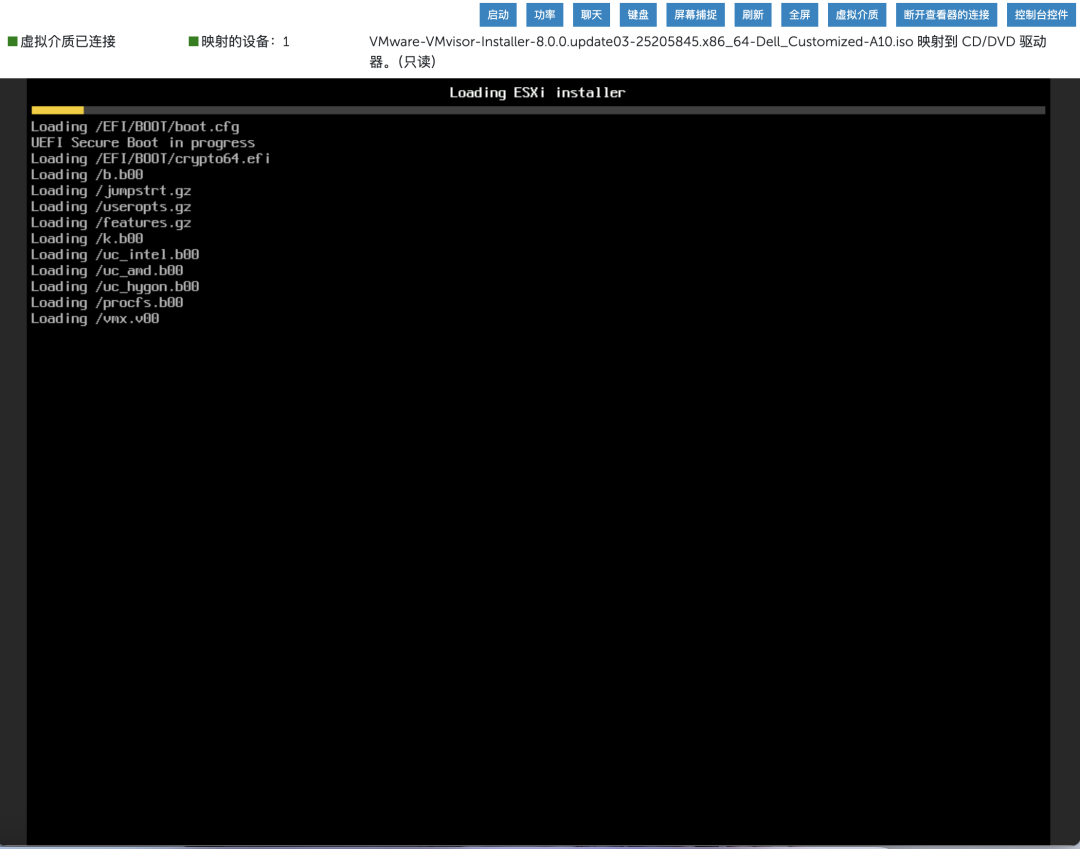Image resolution: width=1080 pixels, height=849 pixels.
Task: Click 屏幕捕捉 to capture the screen
Action: [695, 14]
